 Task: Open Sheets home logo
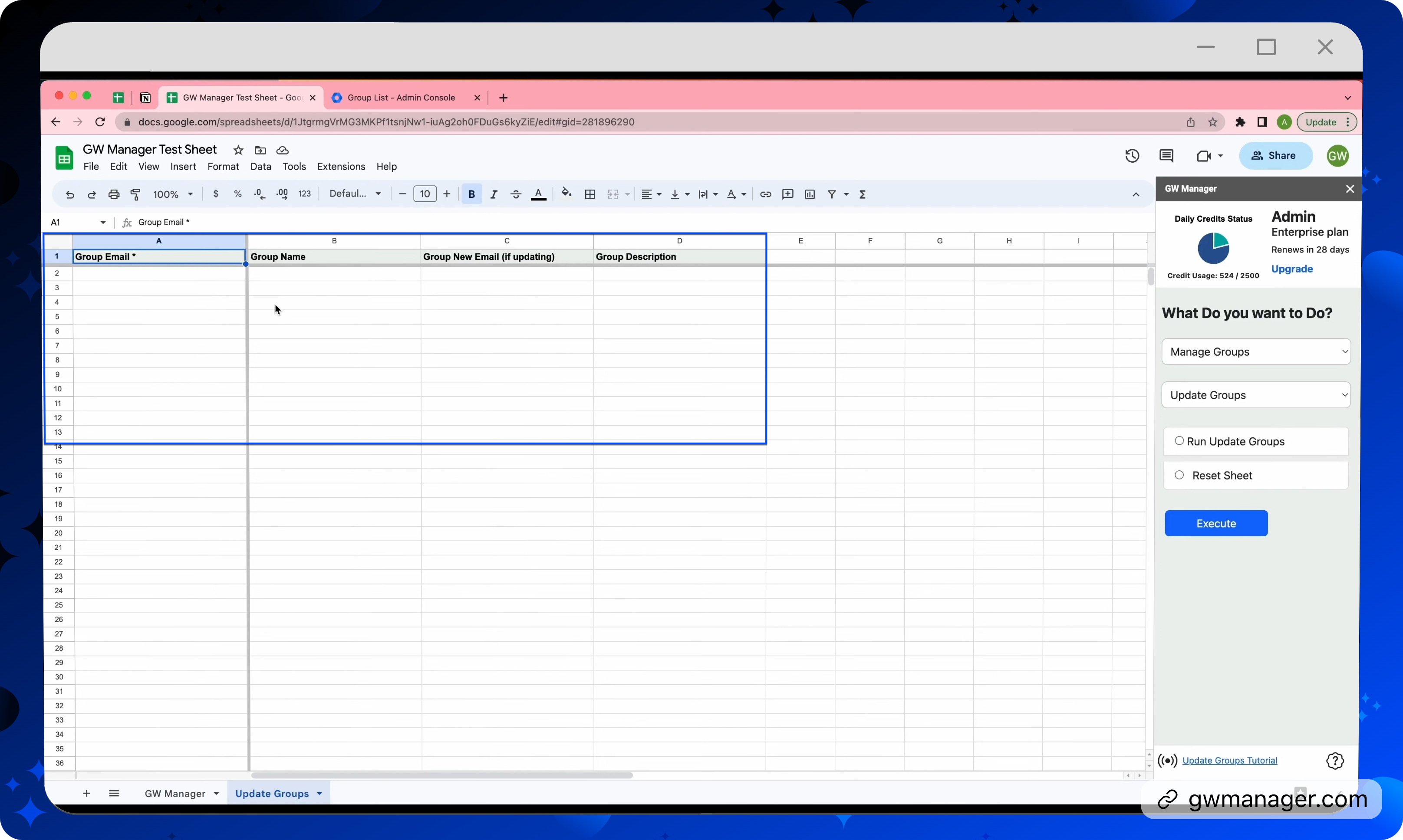click(64, 157)
